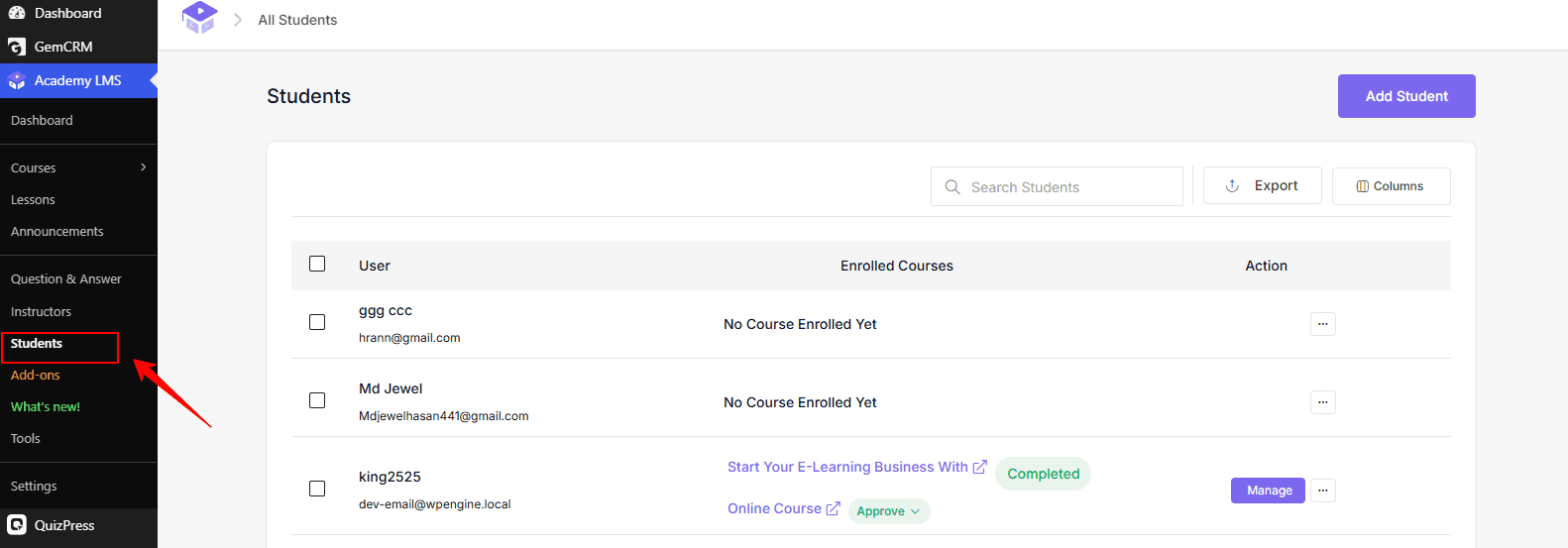The image size is (1568, 548).
Task: Toggle the select-all students checkbox
Action: (x=317, y=264)
